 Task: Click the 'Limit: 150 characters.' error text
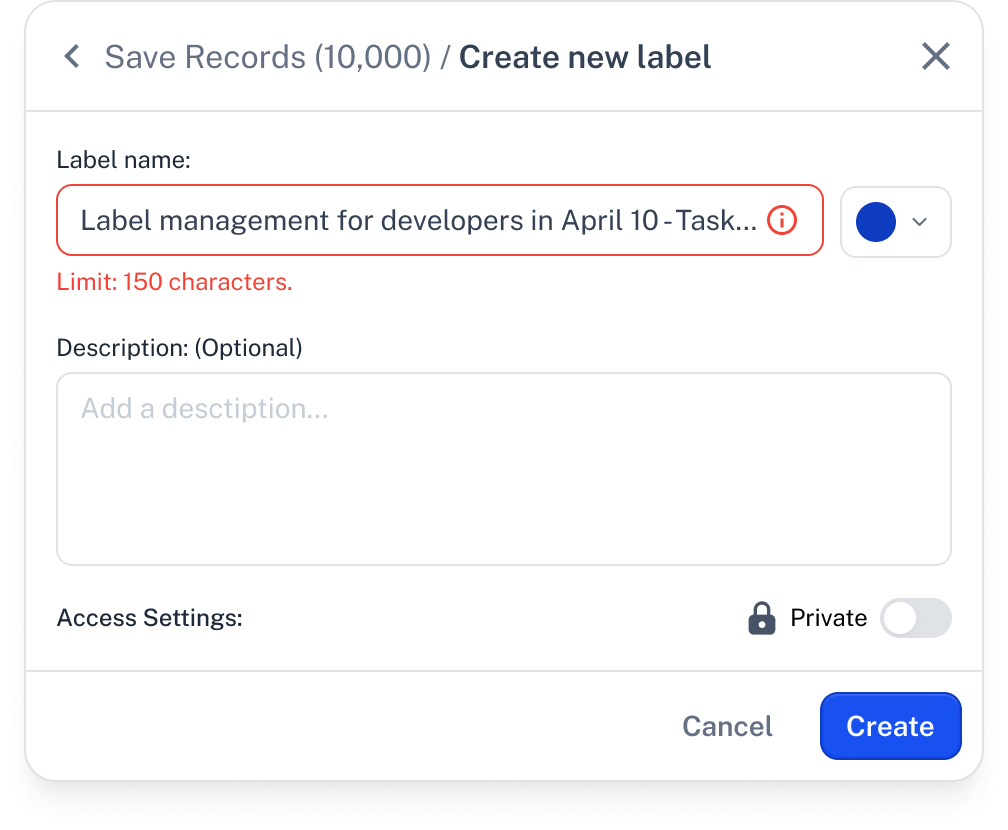pyautogui.click(x=174, y=282)
